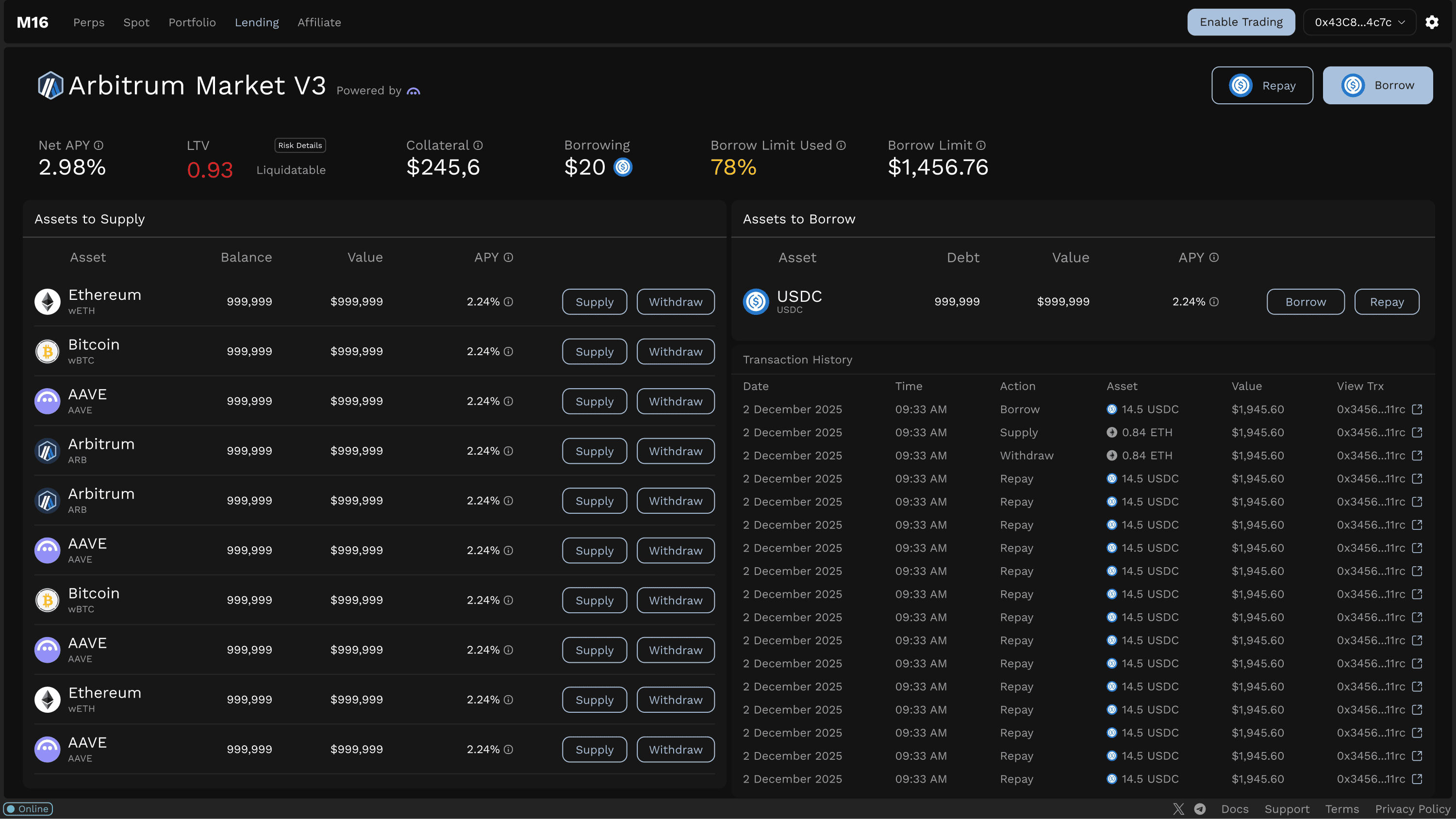The height and width of the screenshot is (819, 1456).
Task: Click the Enable Trading button
Action: coord(1241,22)
